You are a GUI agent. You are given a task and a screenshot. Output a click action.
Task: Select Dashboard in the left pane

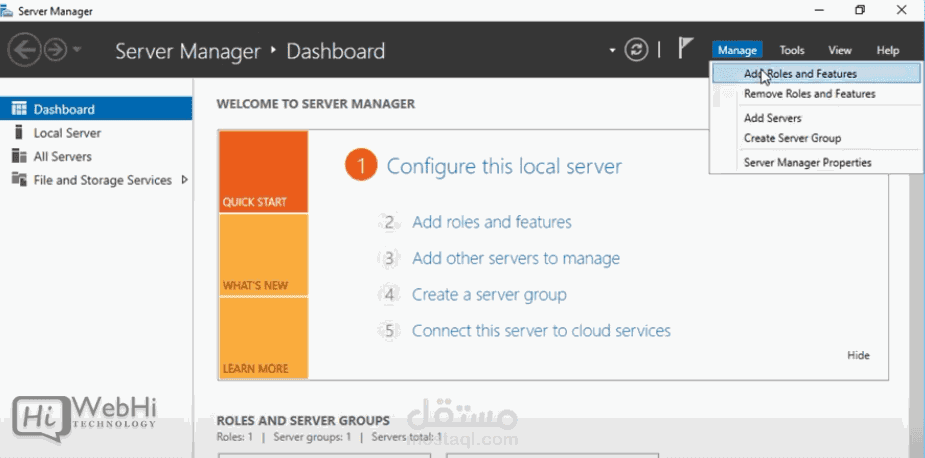96,109
